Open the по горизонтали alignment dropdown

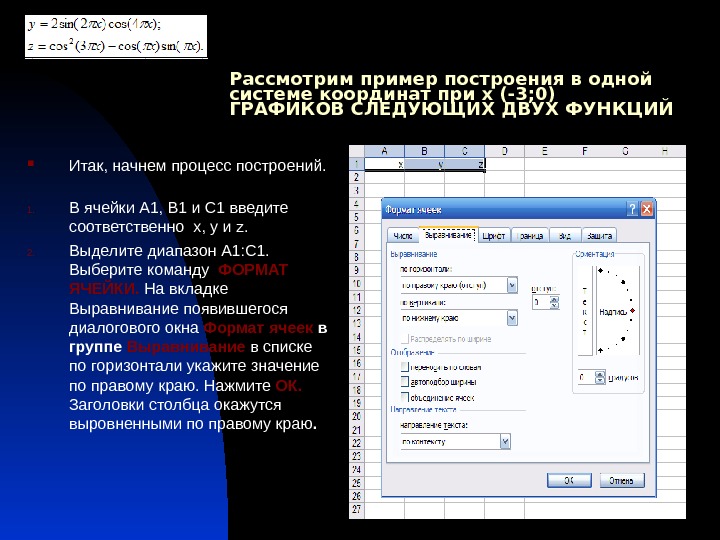pos(512,285)
